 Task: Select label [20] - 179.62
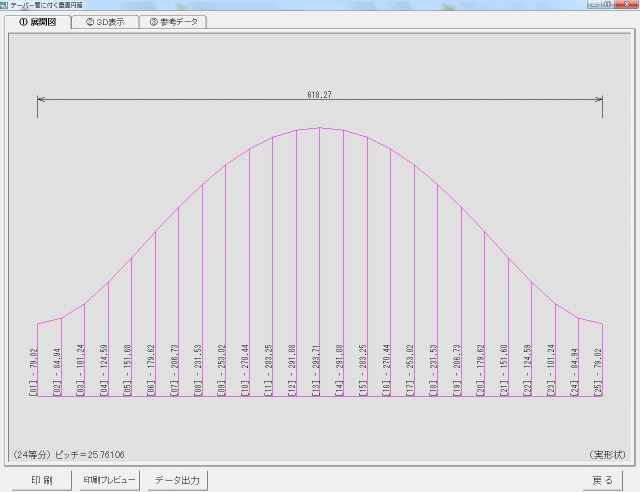[480, 370]
